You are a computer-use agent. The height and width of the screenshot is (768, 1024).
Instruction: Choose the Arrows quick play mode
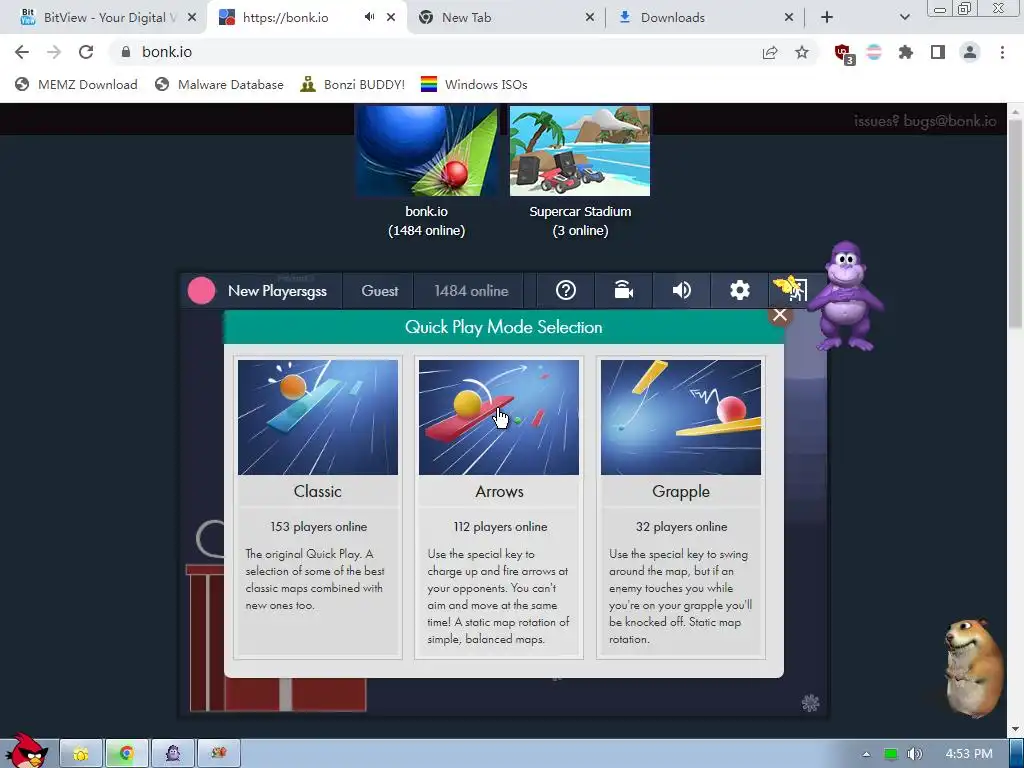(x=499, y=507)
